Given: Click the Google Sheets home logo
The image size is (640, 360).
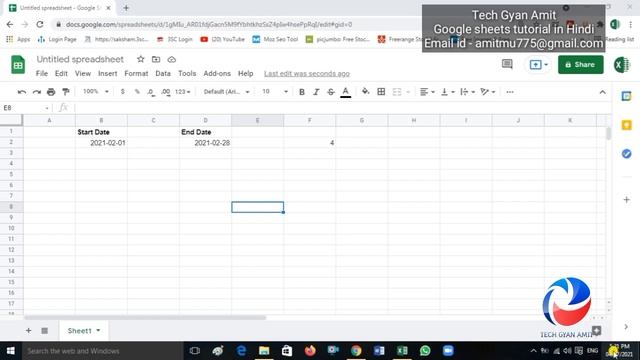Looking at the screenshot, I should pos(18,64).
